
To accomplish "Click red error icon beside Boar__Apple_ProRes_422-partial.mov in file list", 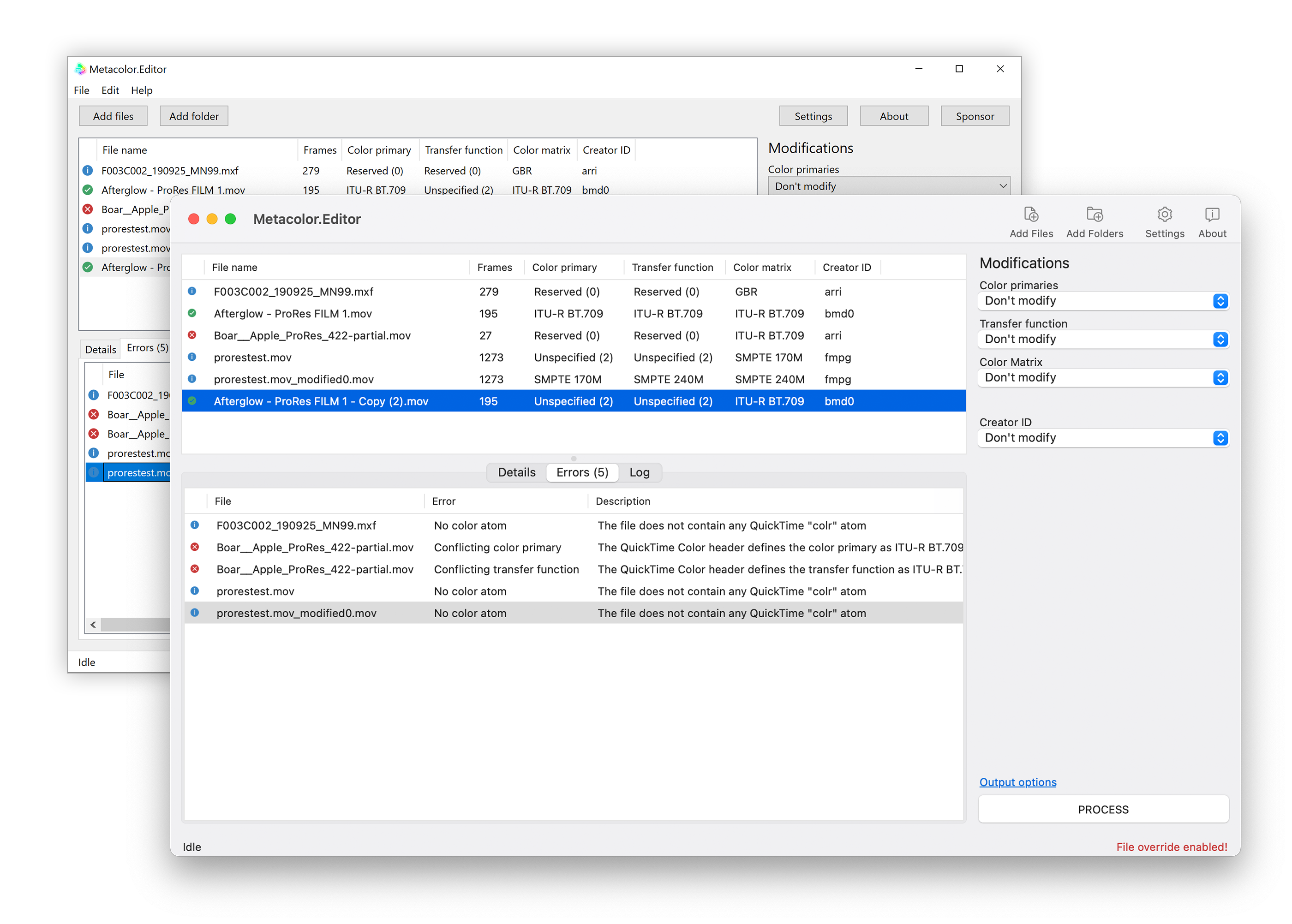I will click(192, 335).
